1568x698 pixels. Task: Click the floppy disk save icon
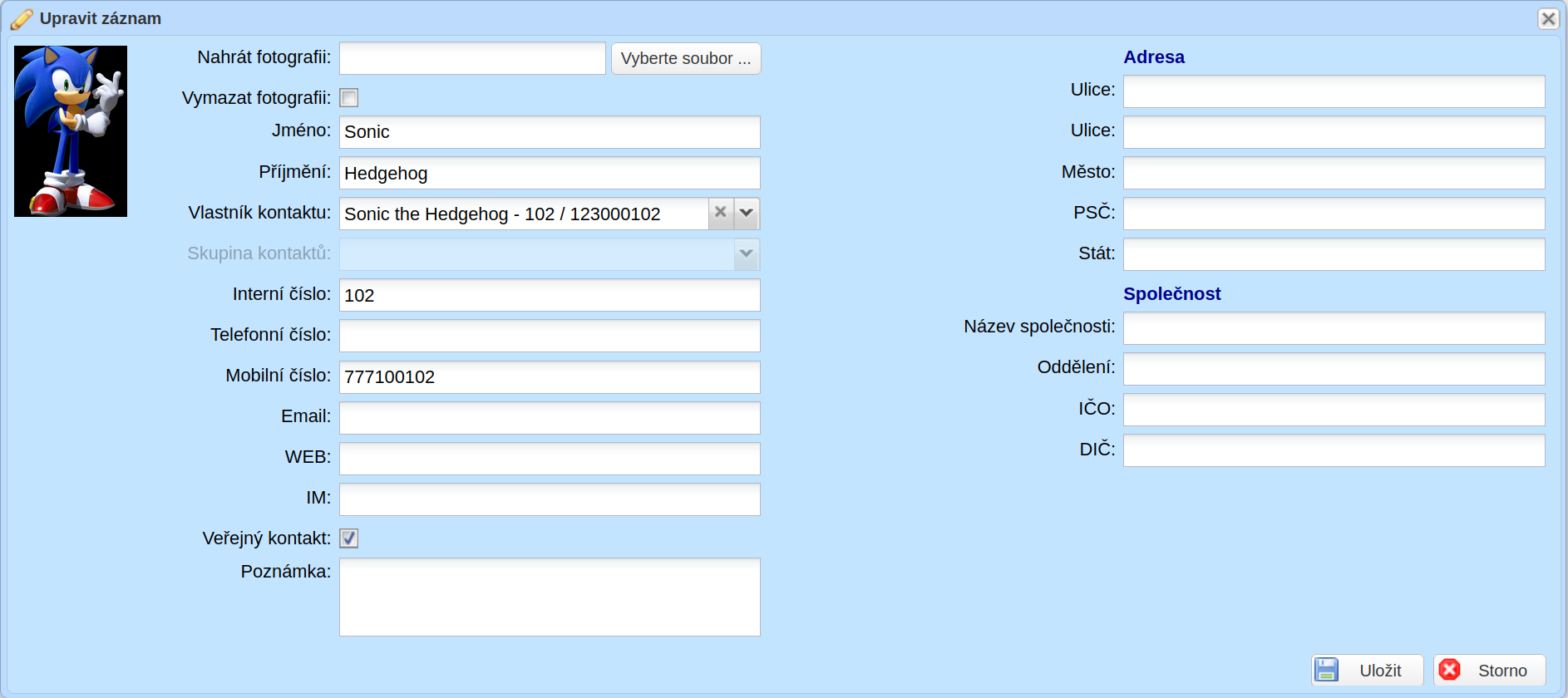[x=1326, y=670]
